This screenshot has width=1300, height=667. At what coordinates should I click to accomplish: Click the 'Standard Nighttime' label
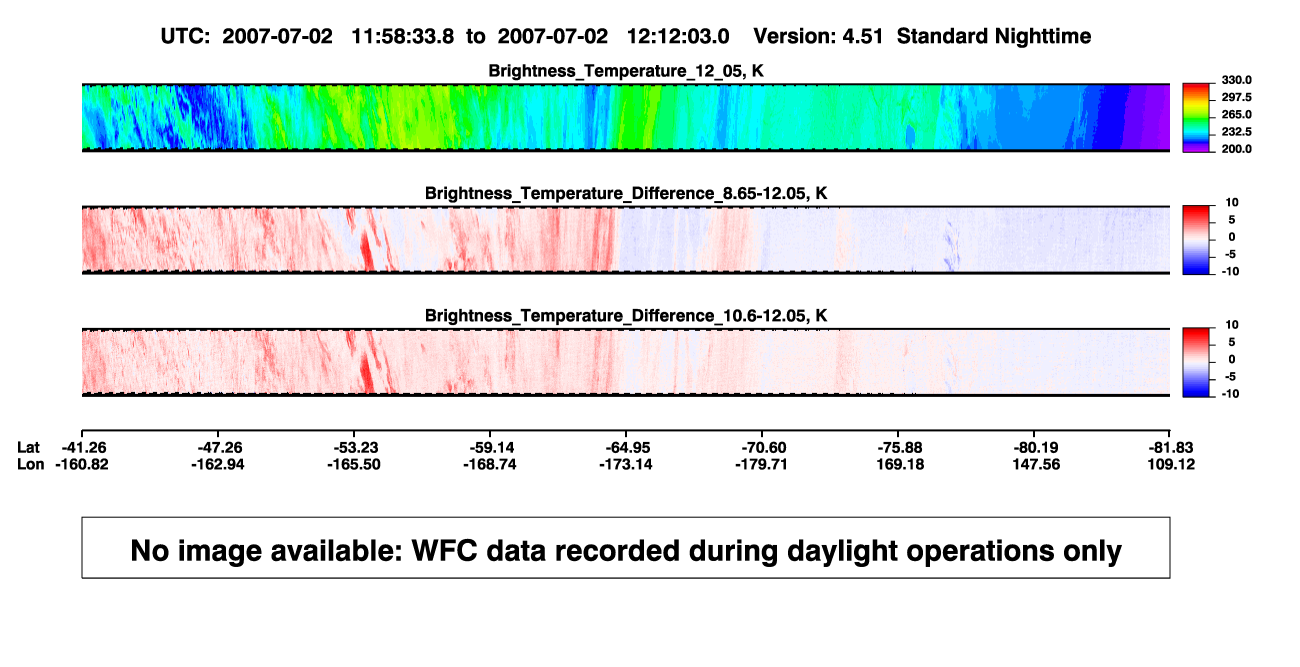994,36
